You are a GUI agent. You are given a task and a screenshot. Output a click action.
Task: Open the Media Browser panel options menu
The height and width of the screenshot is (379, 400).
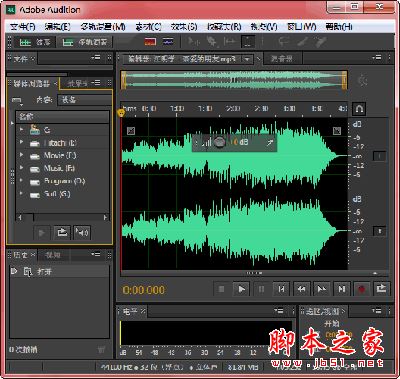click(x=96, y=82)
